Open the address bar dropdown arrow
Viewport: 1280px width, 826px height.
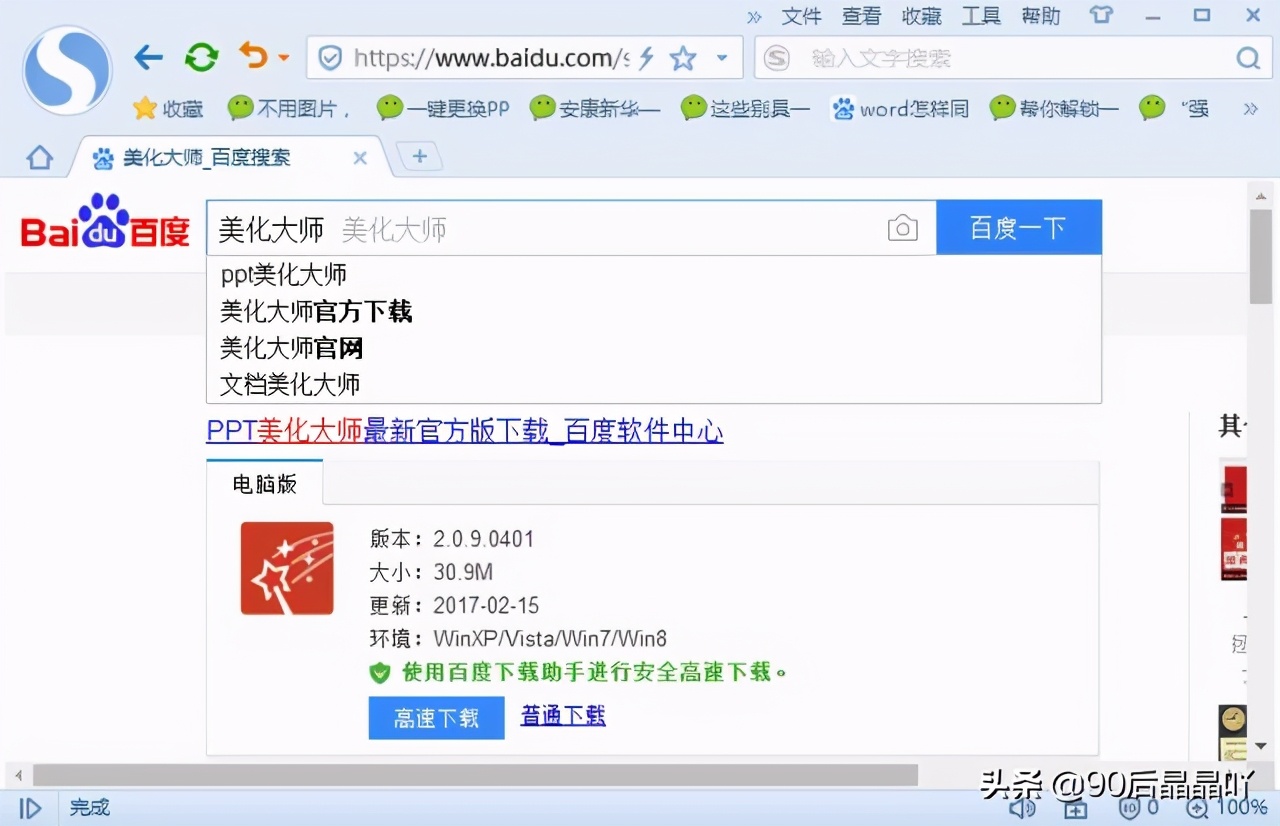coord(722,58)
